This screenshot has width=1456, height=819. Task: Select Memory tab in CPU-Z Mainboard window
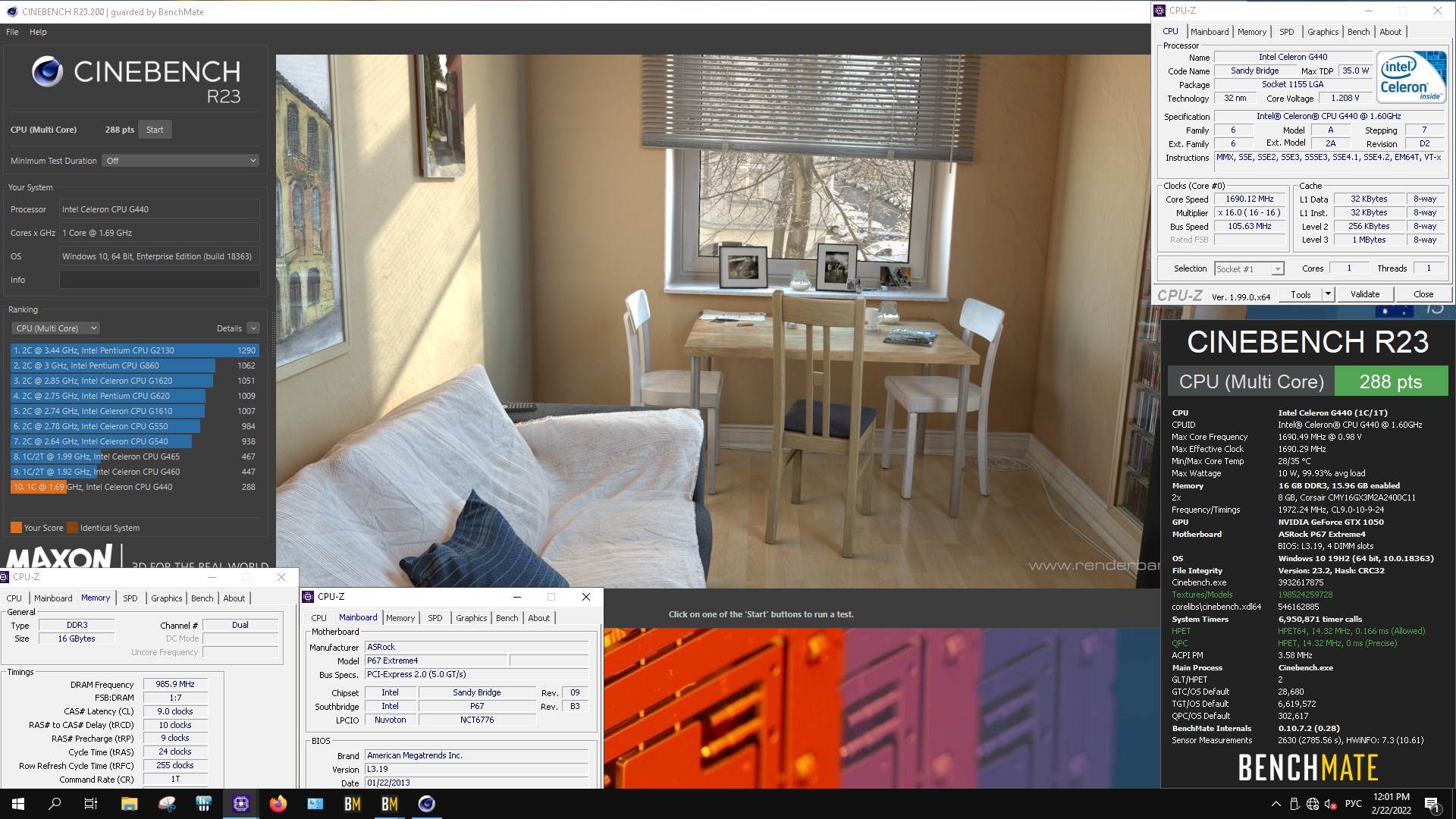coord(400,618)
